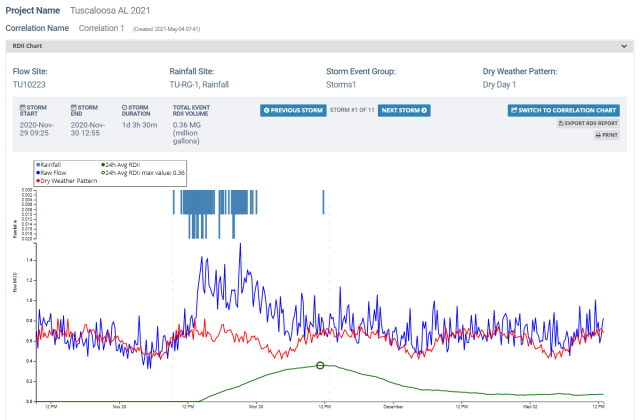Image resolution: width=640 pixels, height=420 pixels.
Task: Advance to the Next Storm
Action: (404, 110)
